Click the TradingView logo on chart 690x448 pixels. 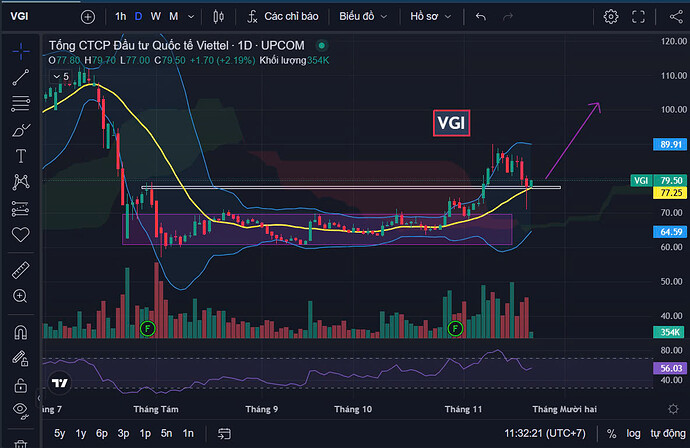[60, 382]
